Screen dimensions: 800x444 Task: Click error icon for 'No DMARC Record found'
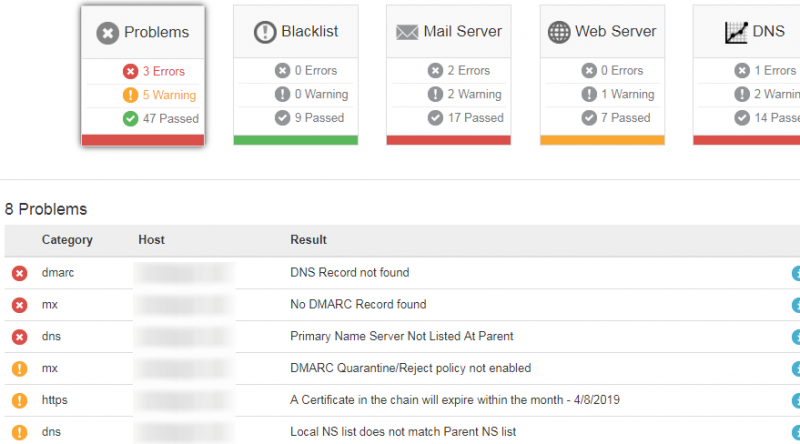tap(19, 305)
